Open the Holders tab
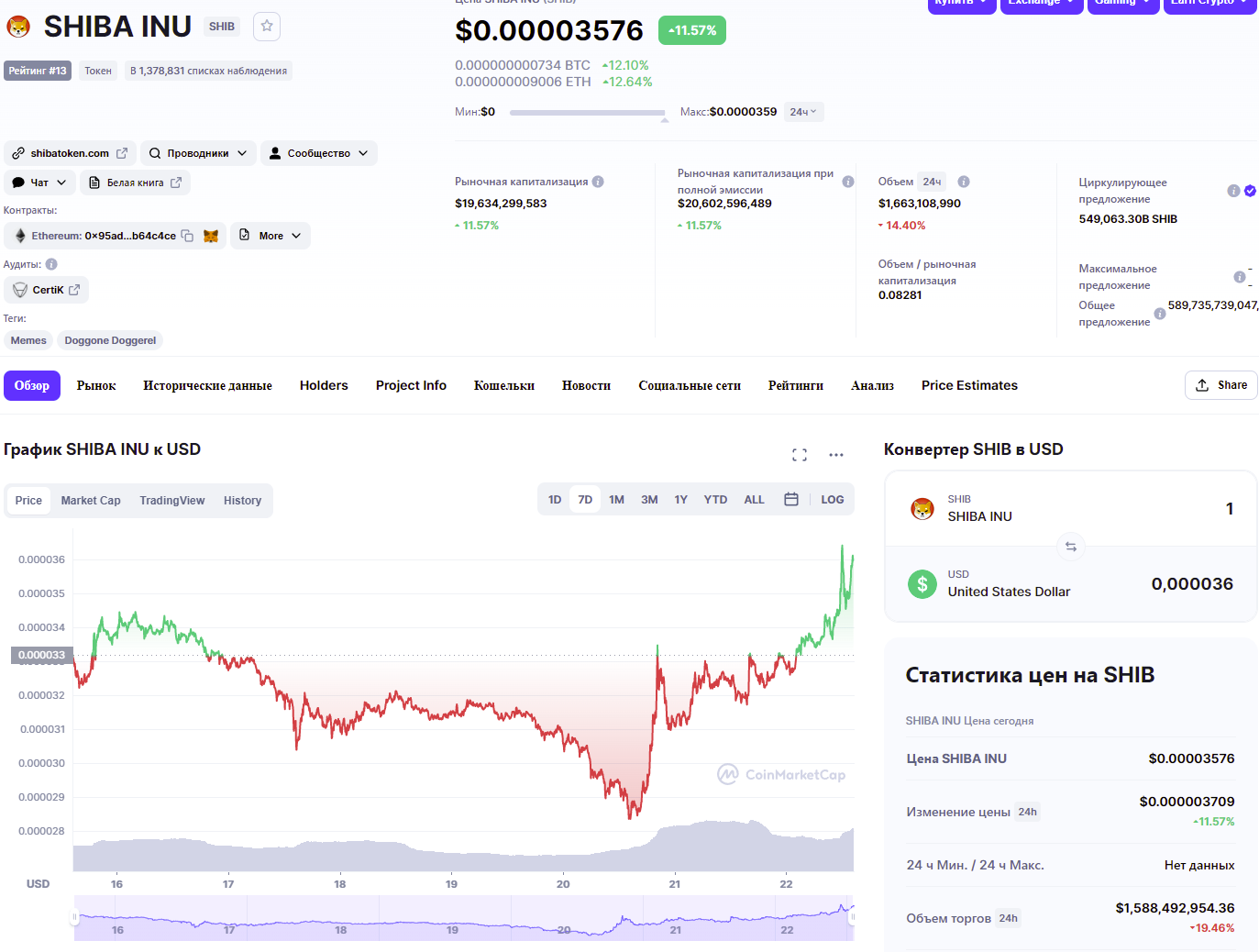The width and height of the screenshot is (1259, 952). coord(324,385)
